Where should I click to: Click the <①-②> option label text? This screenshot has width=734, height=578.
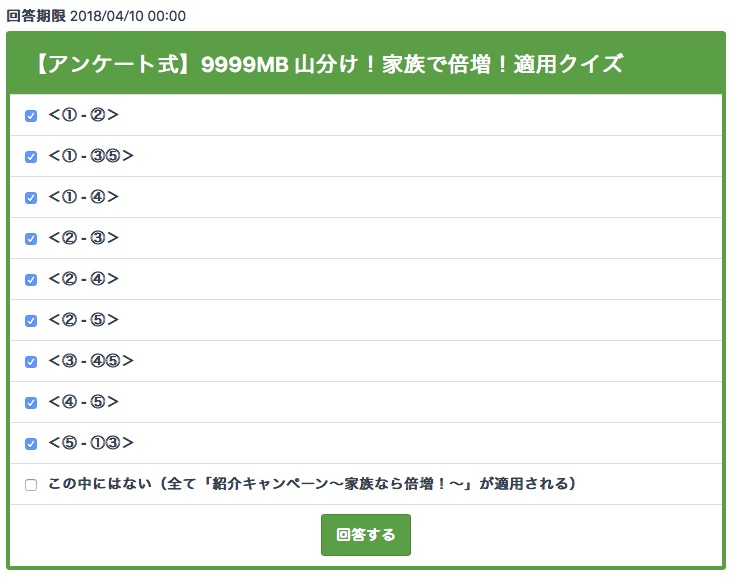[84, 115]
